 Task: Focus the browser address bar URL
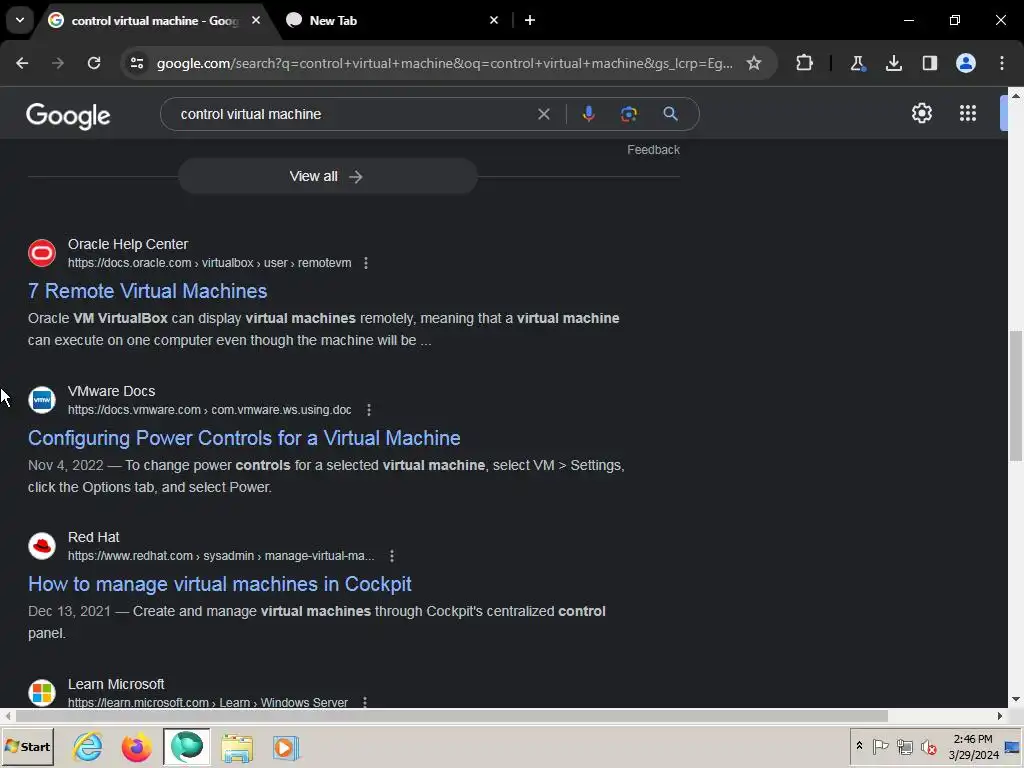pos(444,63)
